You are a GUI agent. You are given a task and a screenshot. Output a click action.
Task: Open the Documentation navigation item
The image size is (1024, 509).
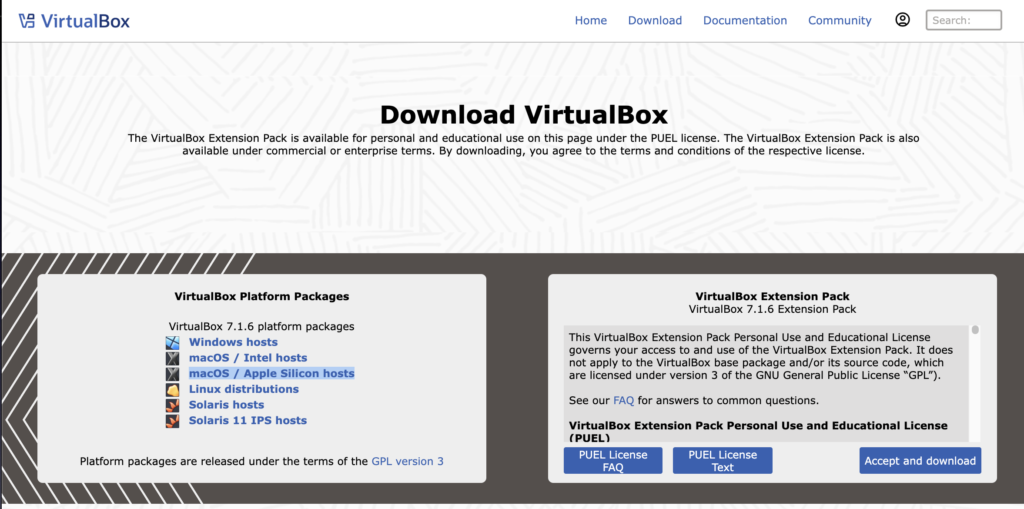pos(744,21)
